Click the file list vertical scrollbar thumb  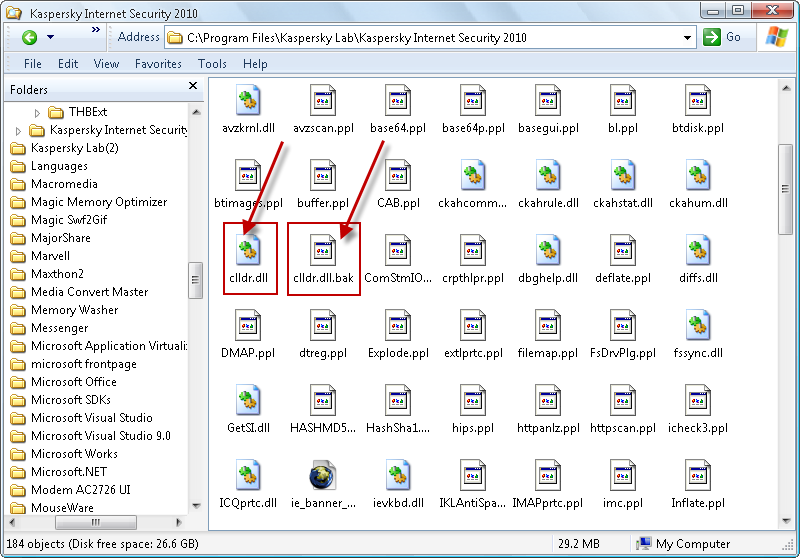tap(785, 190)
